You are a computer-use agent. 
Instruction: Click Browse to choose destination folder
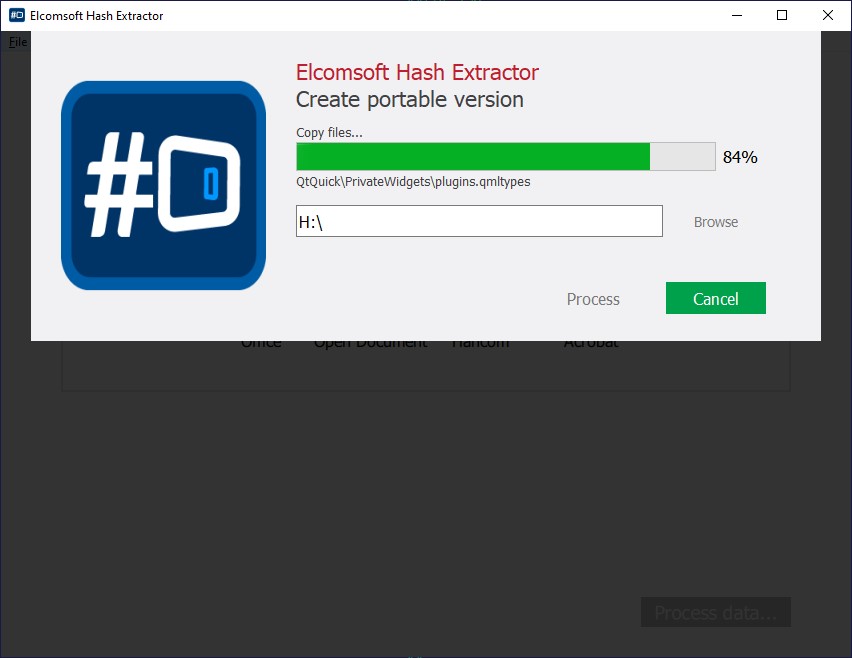[x=715, y=222]
